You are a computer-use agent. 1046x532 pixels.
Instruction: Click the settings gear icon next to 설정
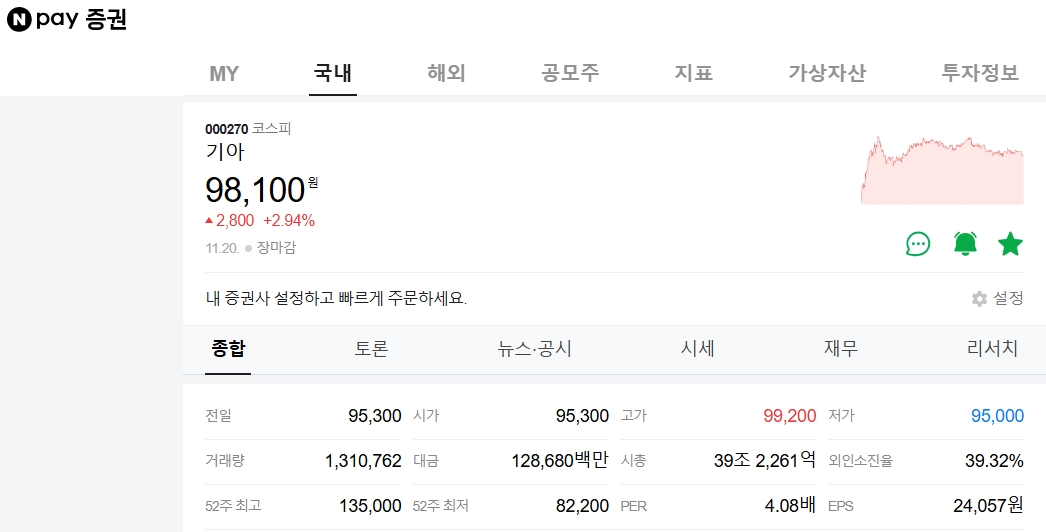979,298
